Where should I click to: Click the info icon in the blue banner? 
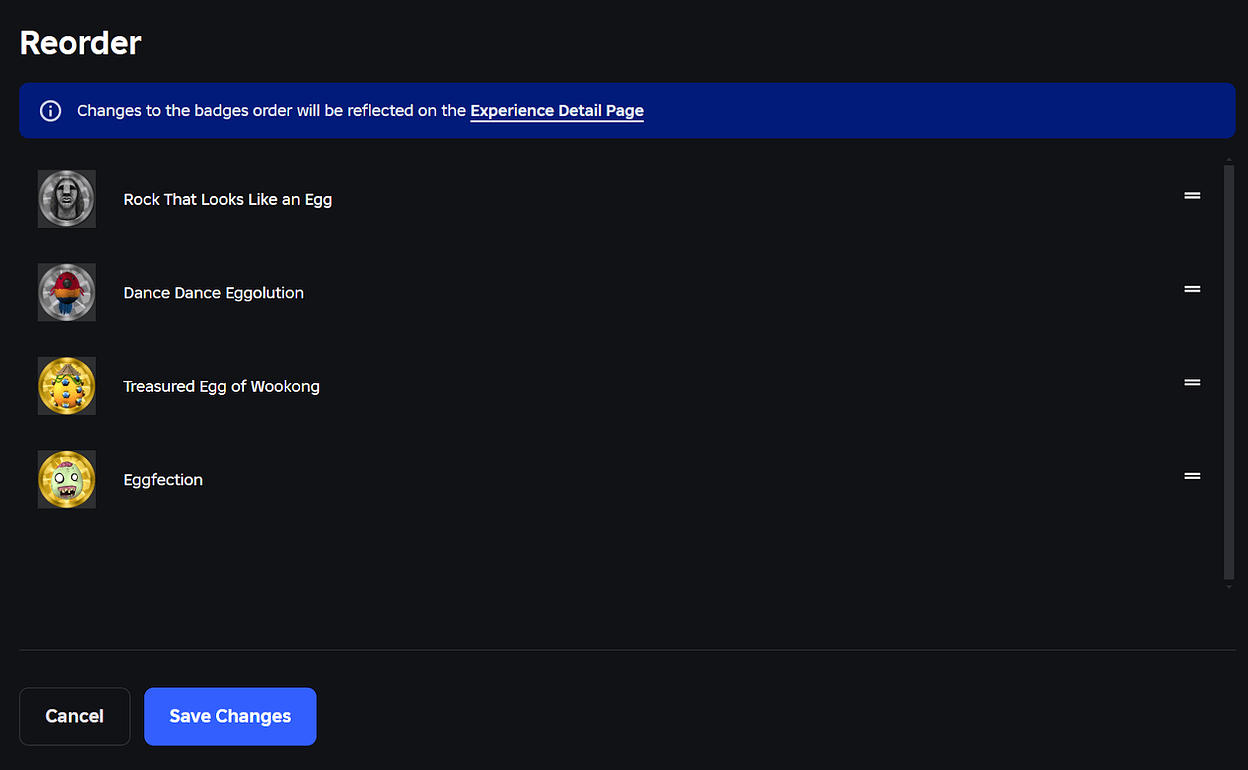click(x=50, y=111)
